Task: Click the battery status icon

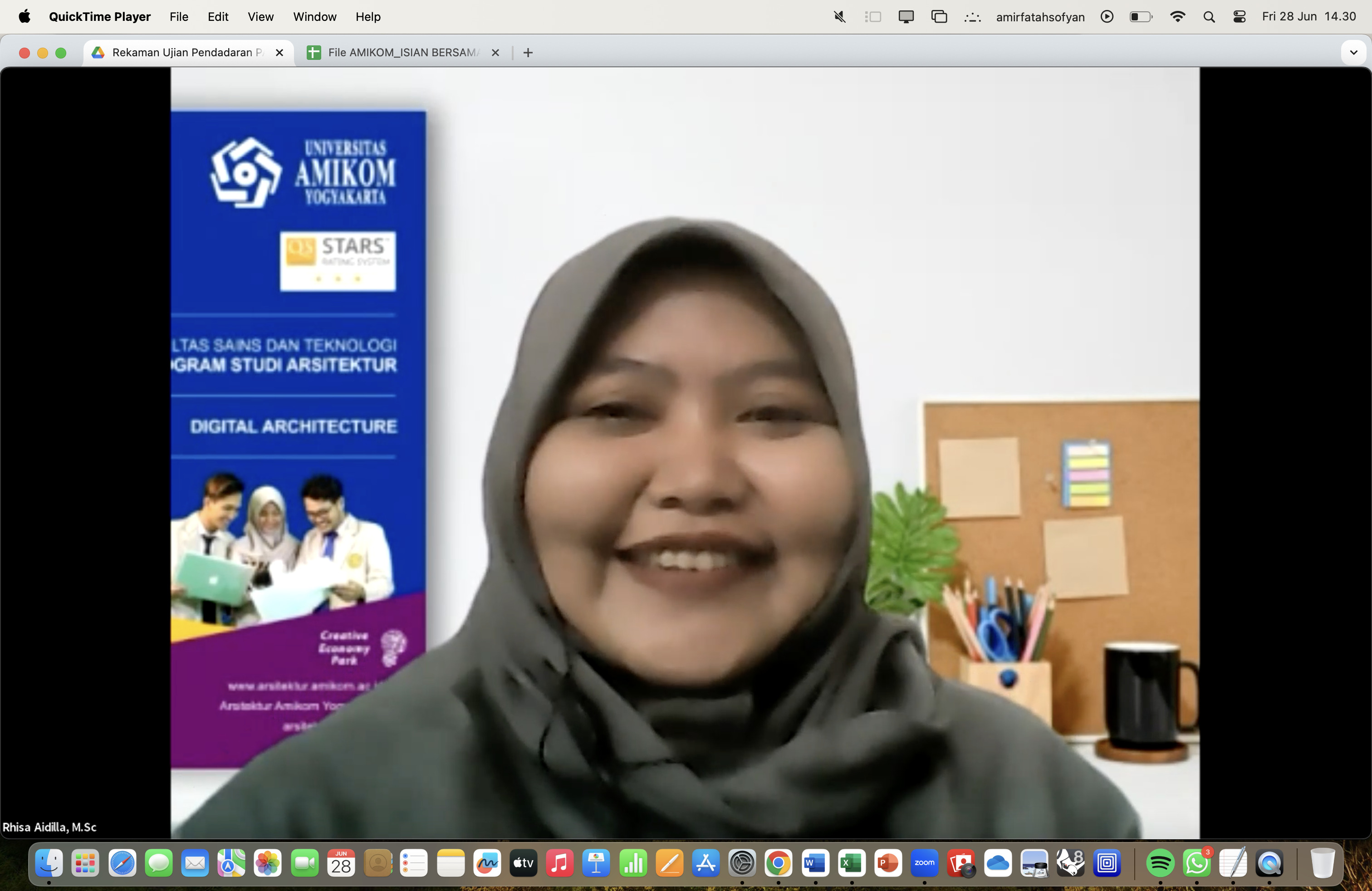Action: pos(1140,17)
